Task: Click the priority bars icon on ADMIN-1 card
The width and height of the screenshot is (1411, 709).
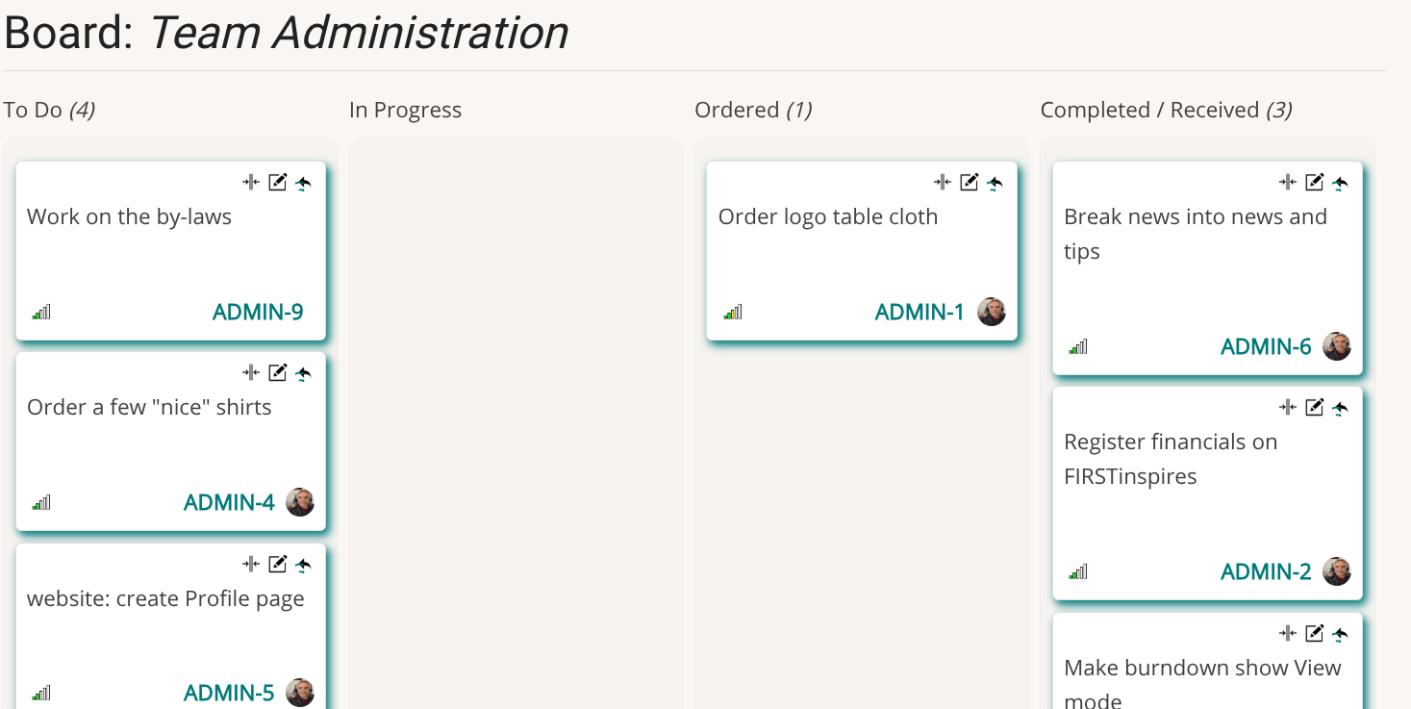Action: pyautogui.click(x=733, y=312)
